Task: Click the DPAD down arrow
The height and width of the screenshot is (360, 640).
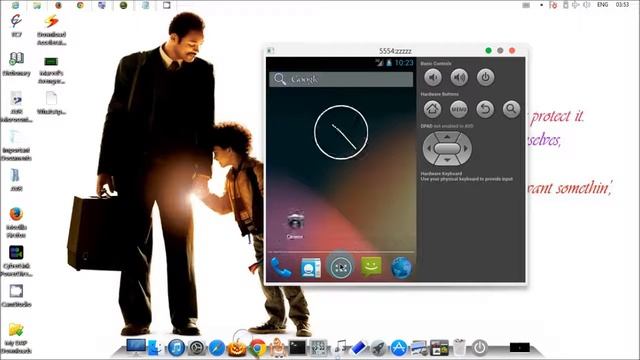Action: [447, 160]
